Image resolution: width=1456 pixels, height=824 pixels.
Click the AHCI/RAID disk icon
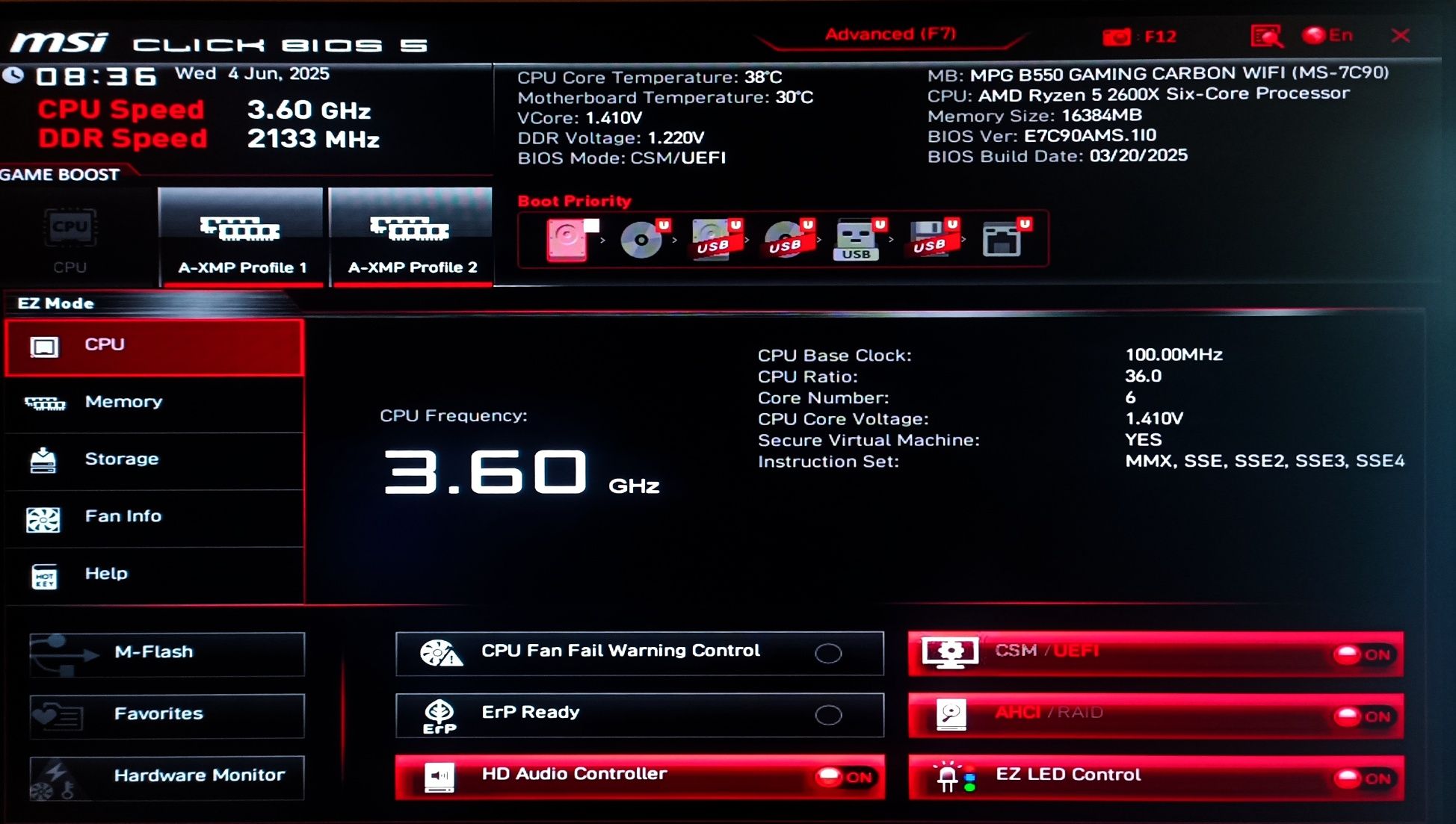tap(951, 715)
